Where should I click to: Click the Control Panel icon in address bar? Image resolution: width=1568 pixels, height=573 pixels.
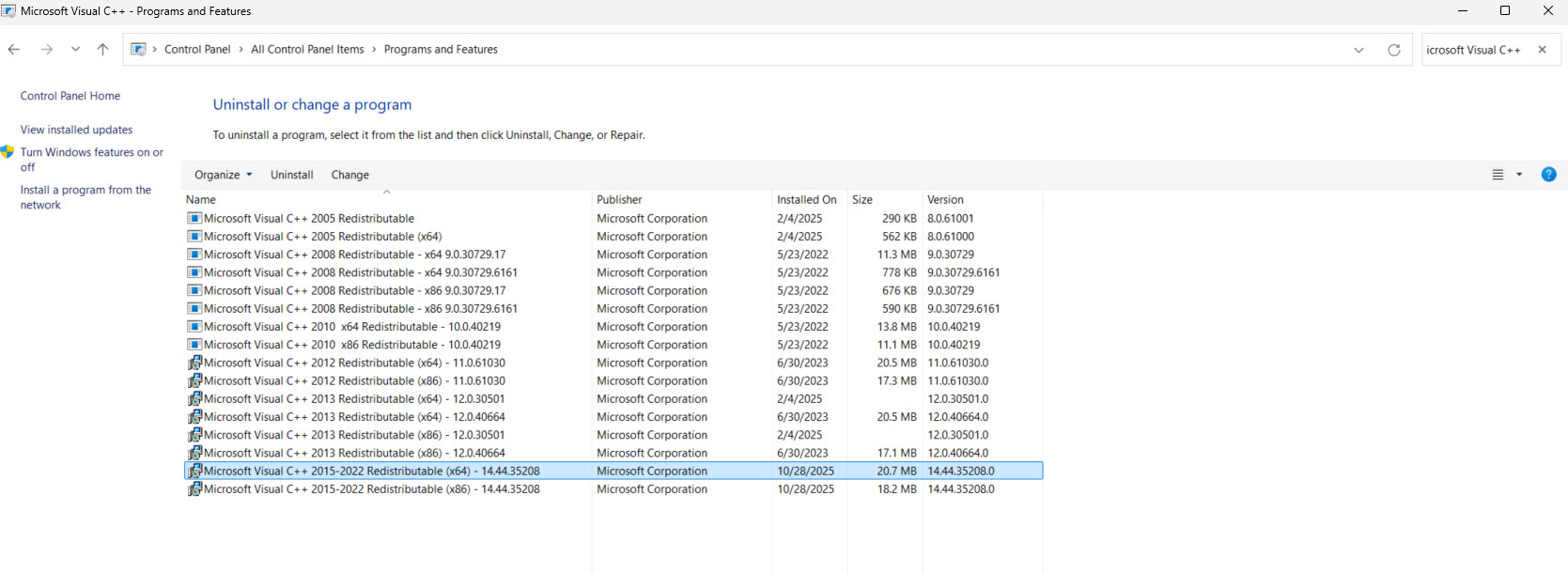pyautogui.click(x=138, y=50)
